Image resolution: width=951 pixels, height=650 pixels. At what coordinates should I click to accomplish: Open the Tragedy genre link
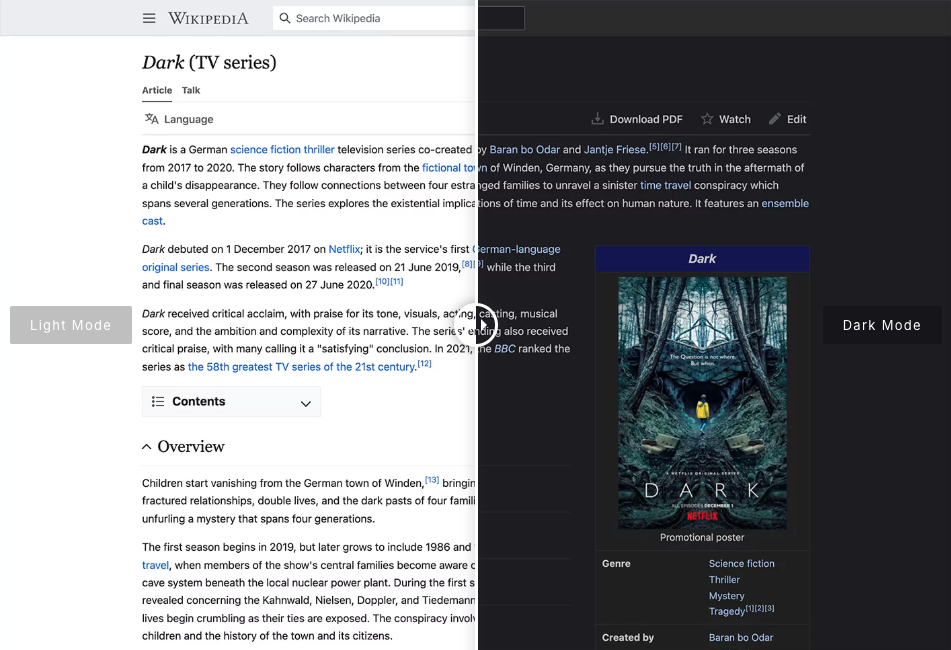click(x=727, y=611)
